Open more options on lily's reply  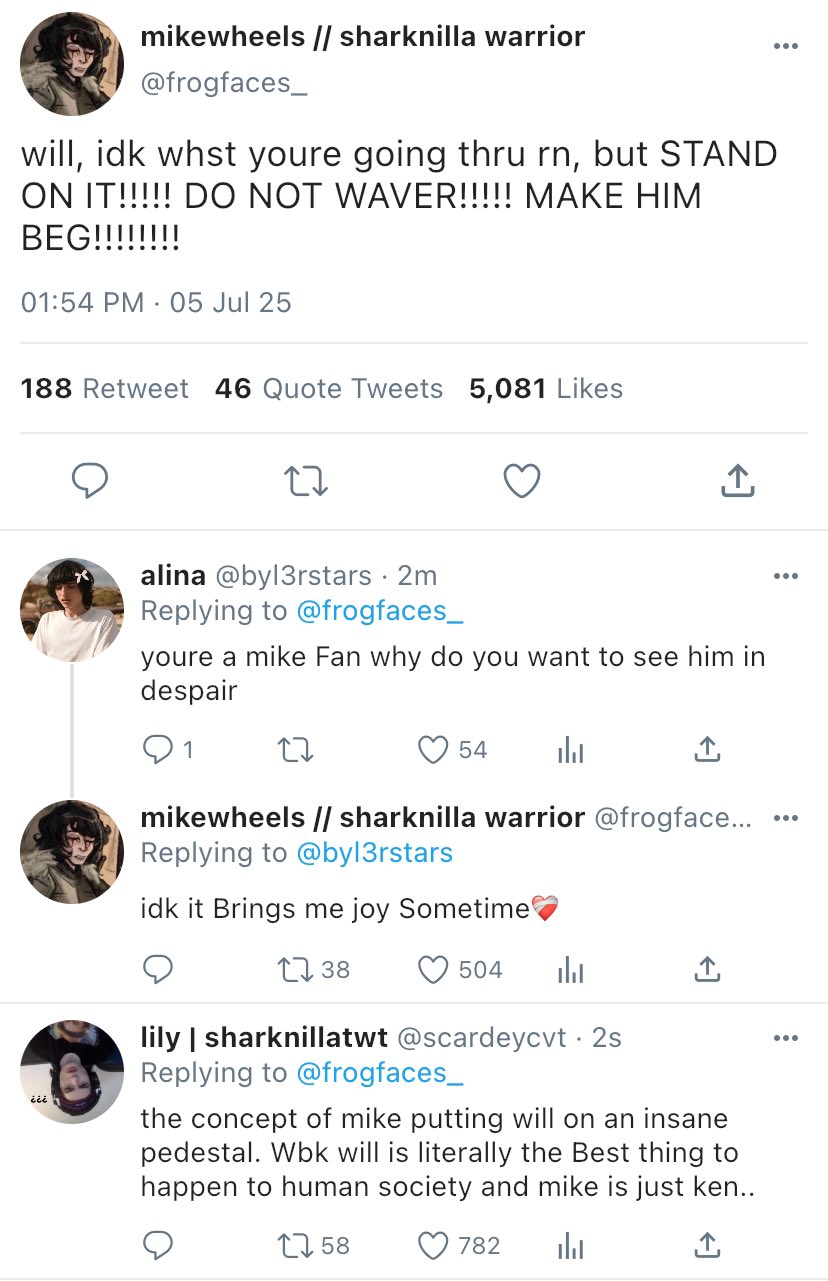point(786,1038)
